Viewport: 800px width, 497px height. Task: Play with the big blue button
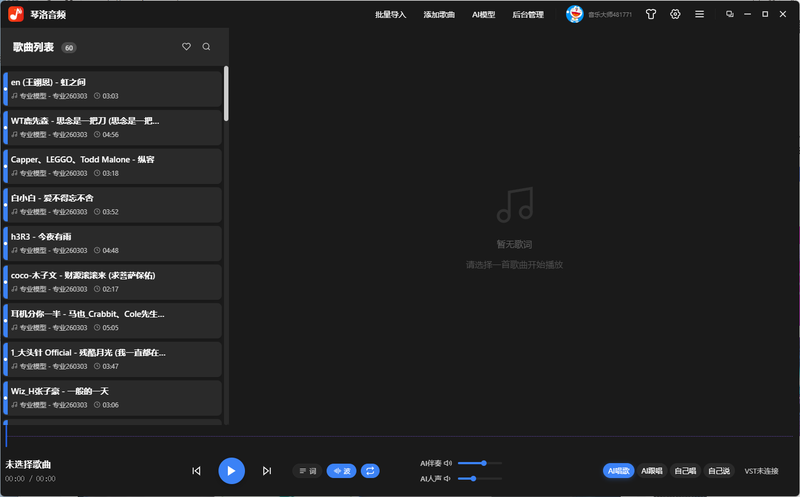(x=232, y=470)
